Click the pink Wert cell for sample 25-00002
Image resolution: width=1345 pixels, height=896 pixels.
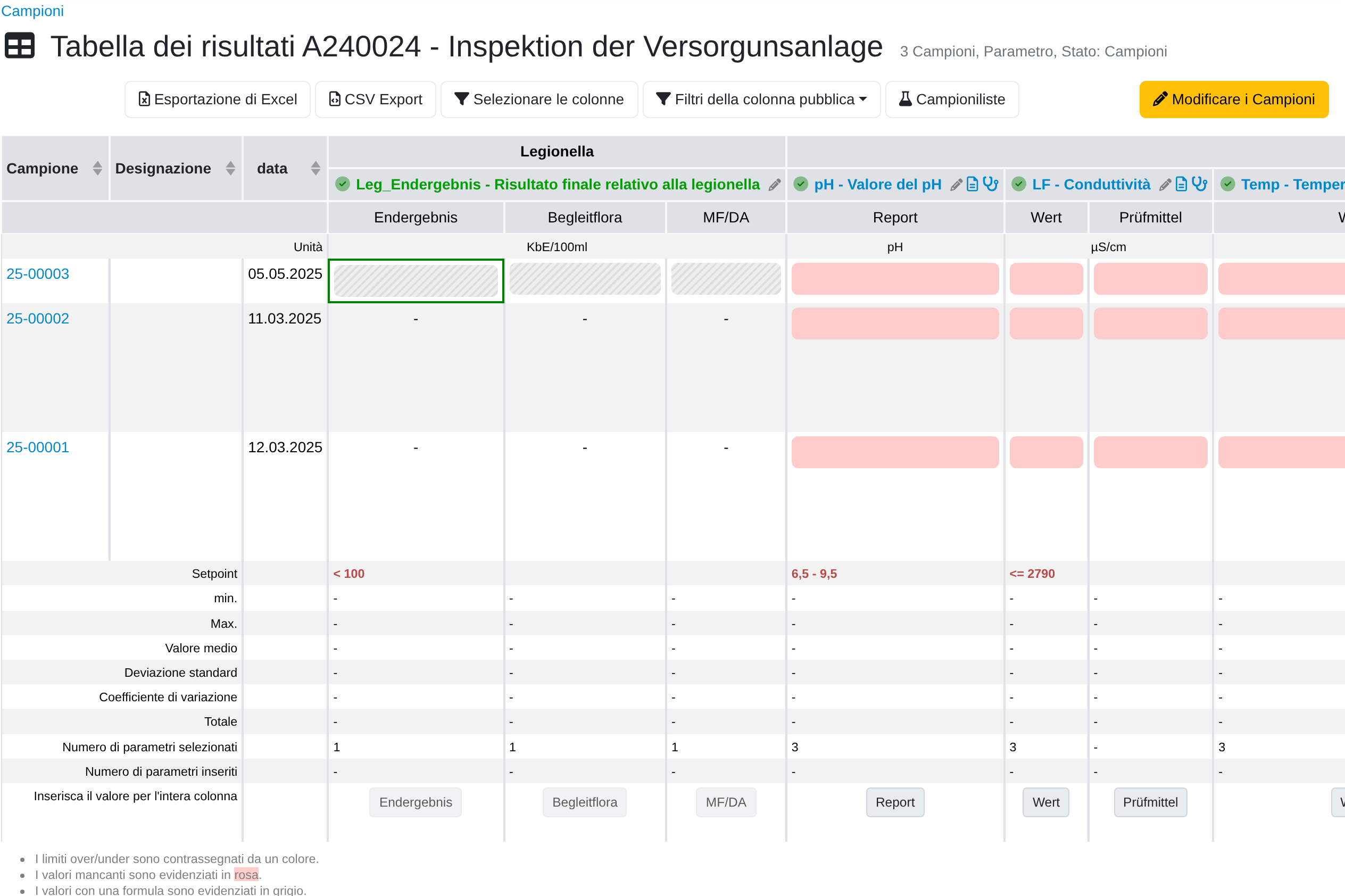(1045, 323)
